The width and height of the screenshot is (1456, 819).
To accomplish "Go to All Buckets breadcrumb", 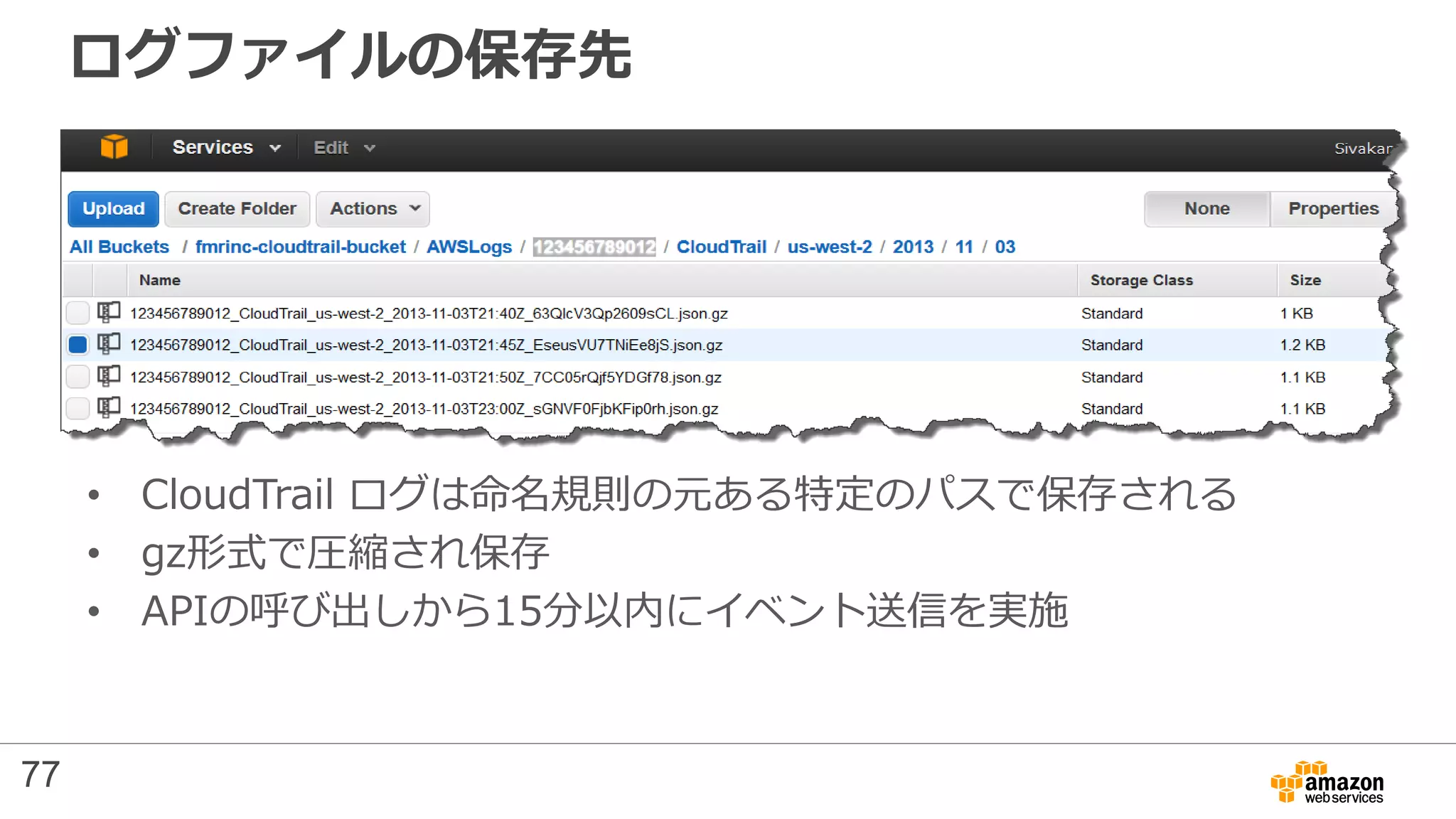I will (119, 247).
